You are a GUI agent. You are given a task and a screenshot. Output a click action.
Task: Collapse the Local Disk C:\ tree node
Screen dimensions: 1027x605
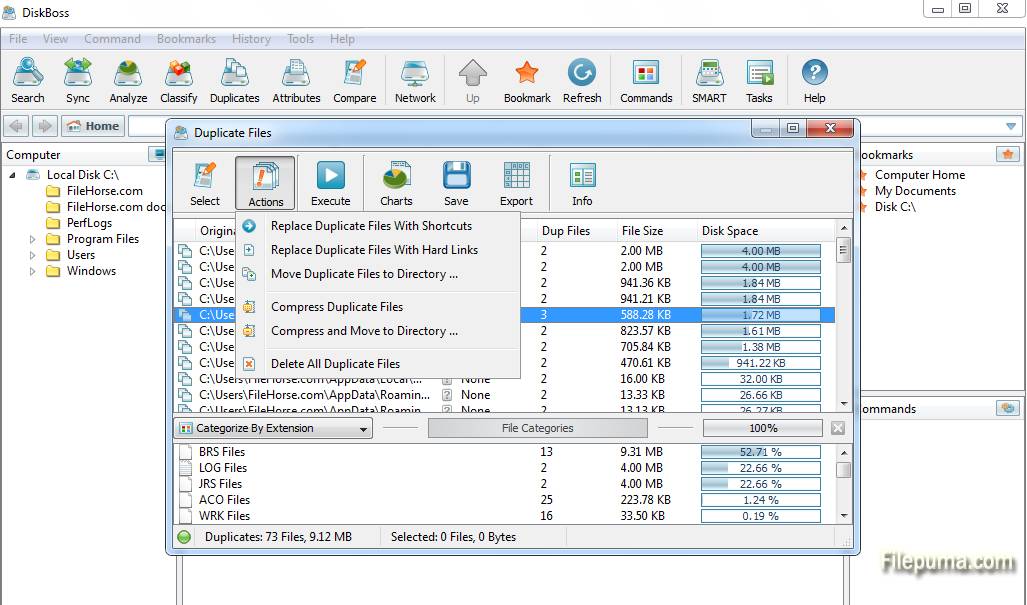(x=13, y=175)
